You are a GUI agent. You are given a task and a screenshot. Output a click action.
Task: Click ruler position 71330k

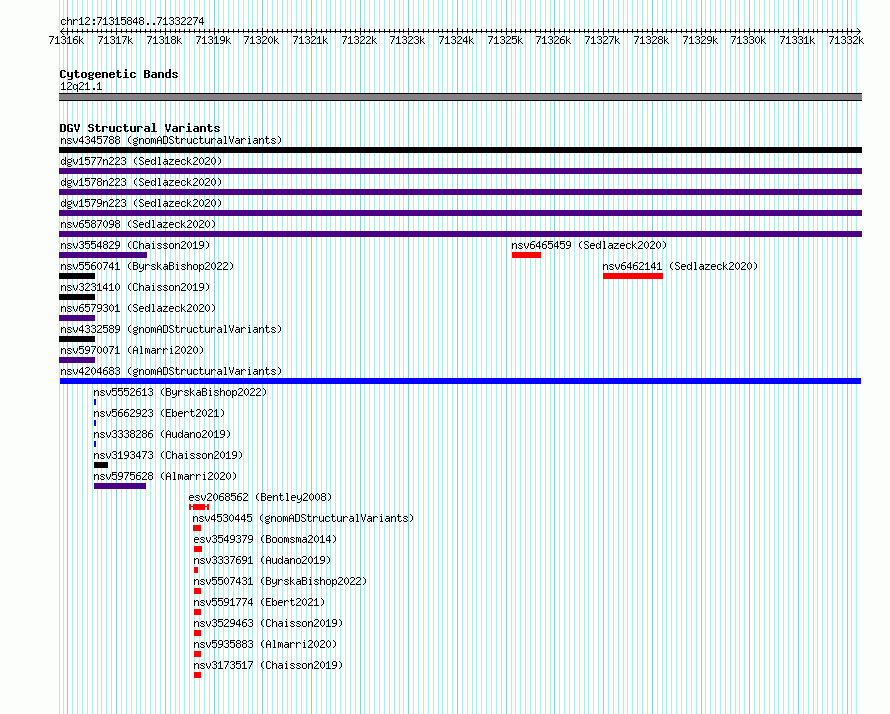click(x=748, y=40)
